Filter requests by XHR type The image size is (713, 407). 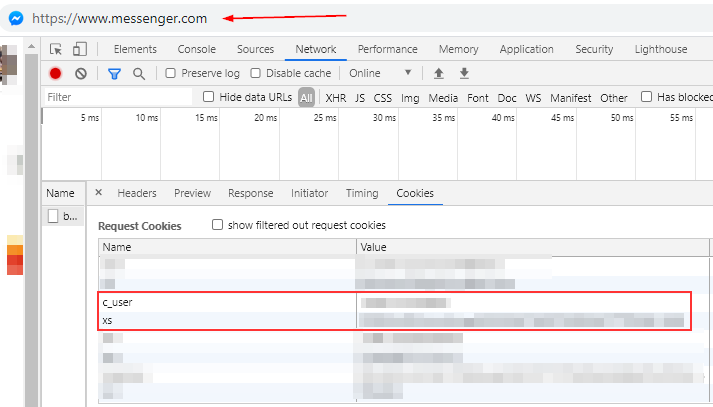pos(336,98)
